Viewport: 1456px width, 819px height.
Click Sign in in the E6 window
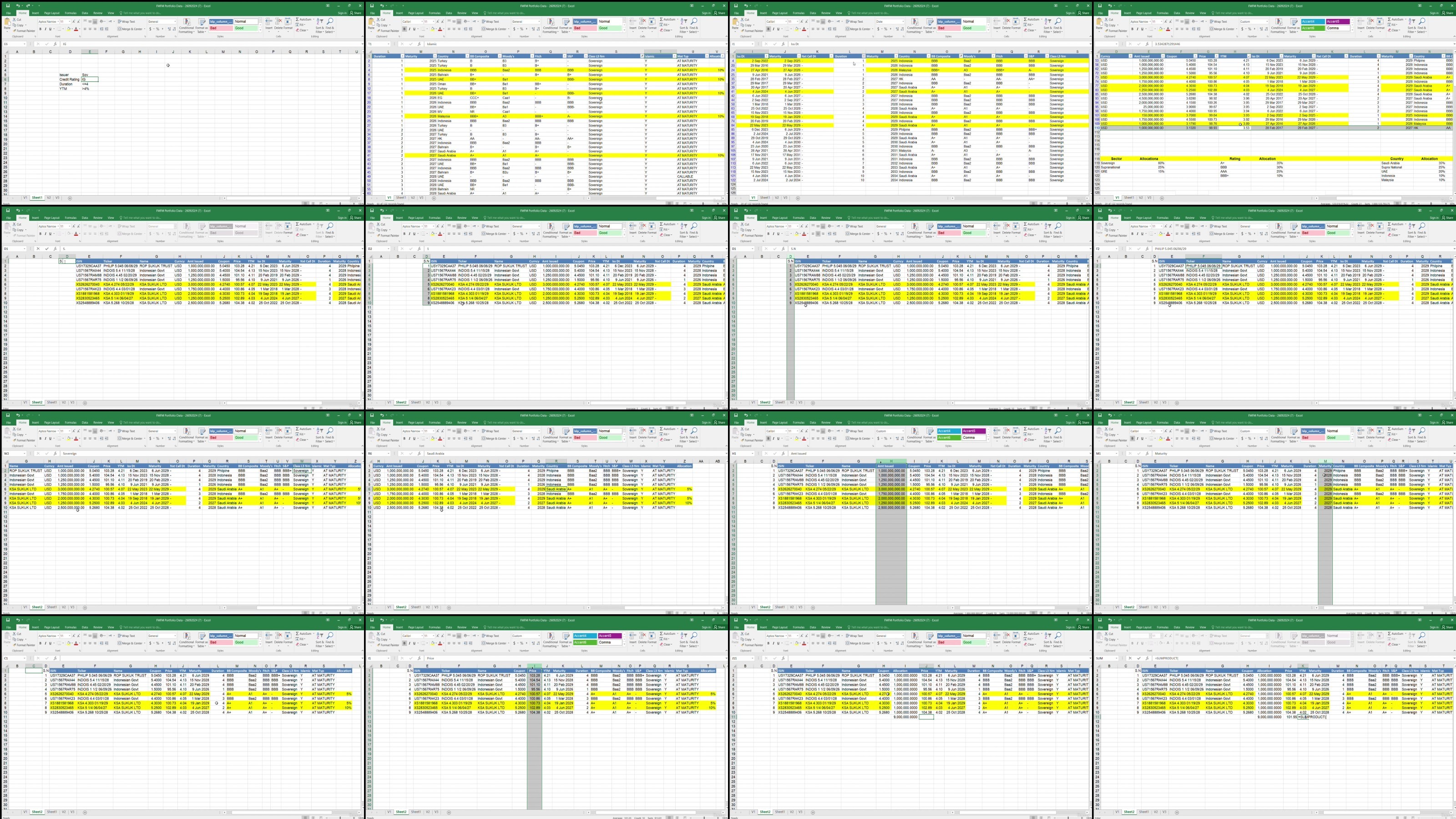click(342, 13)
